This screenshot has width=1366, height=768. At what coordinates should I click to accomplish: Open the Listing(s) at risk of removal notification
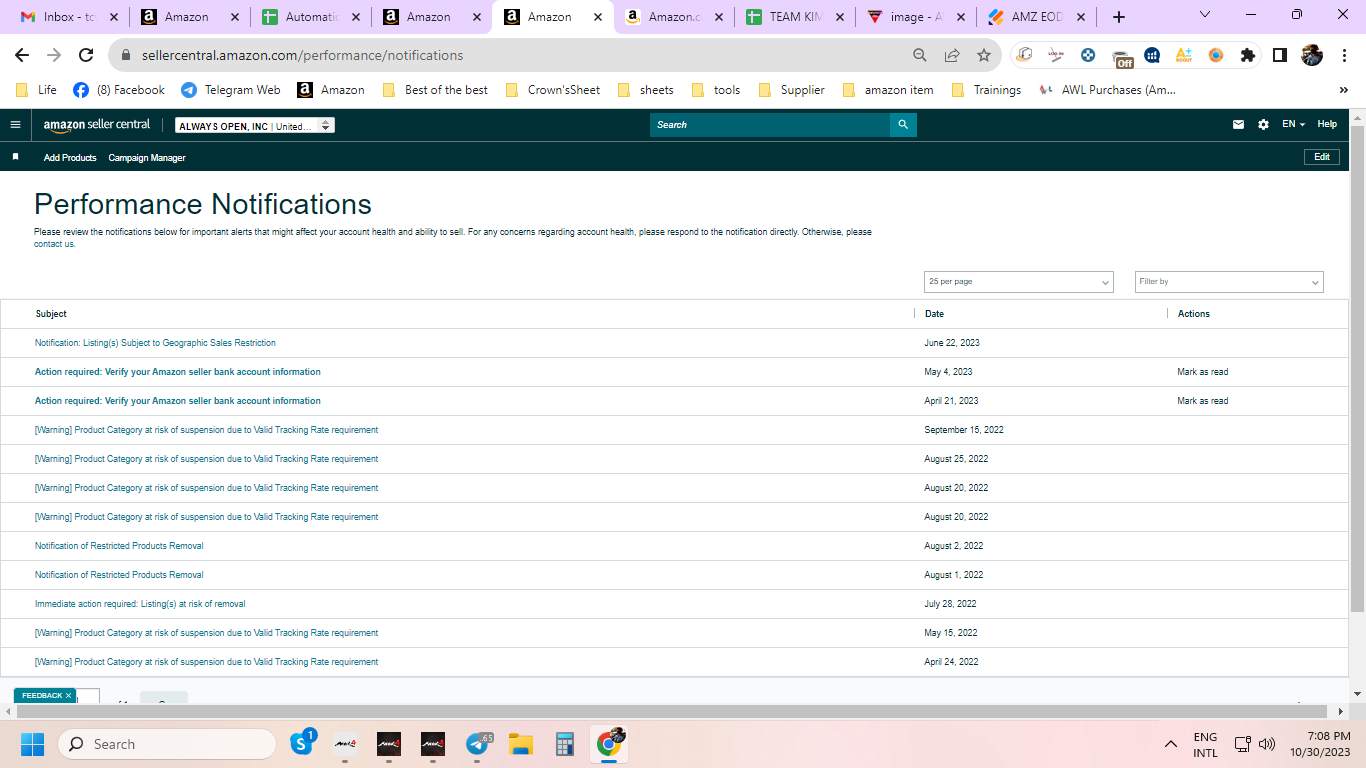tap(140, 604)
